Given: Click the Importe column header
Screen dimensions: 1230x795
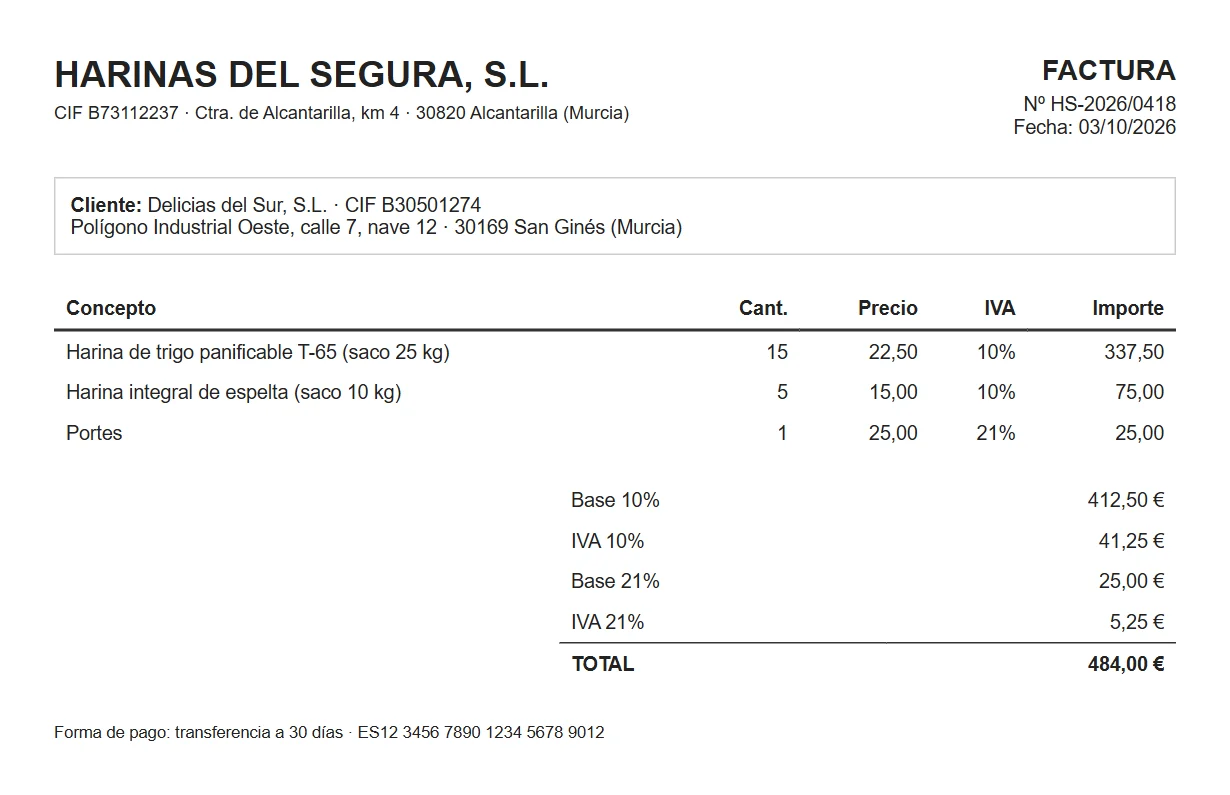Looking at the screenshot, I should [1128, 308].
